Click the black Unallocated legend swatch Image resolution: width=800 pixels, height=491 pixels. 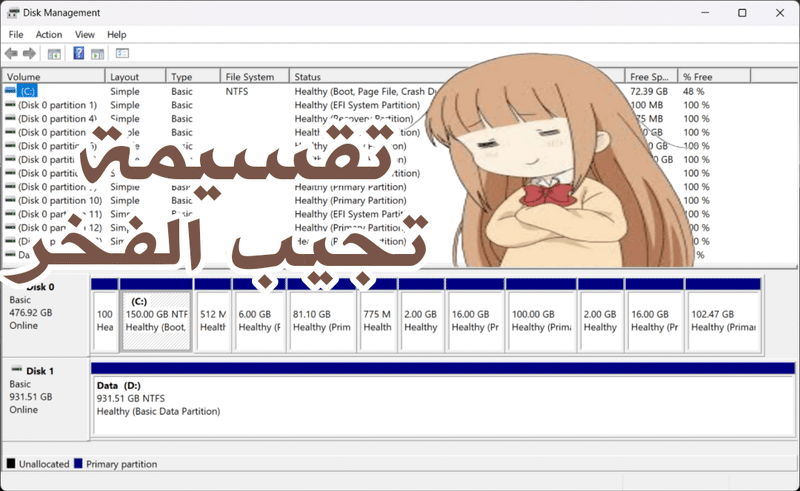coord(11,463)
